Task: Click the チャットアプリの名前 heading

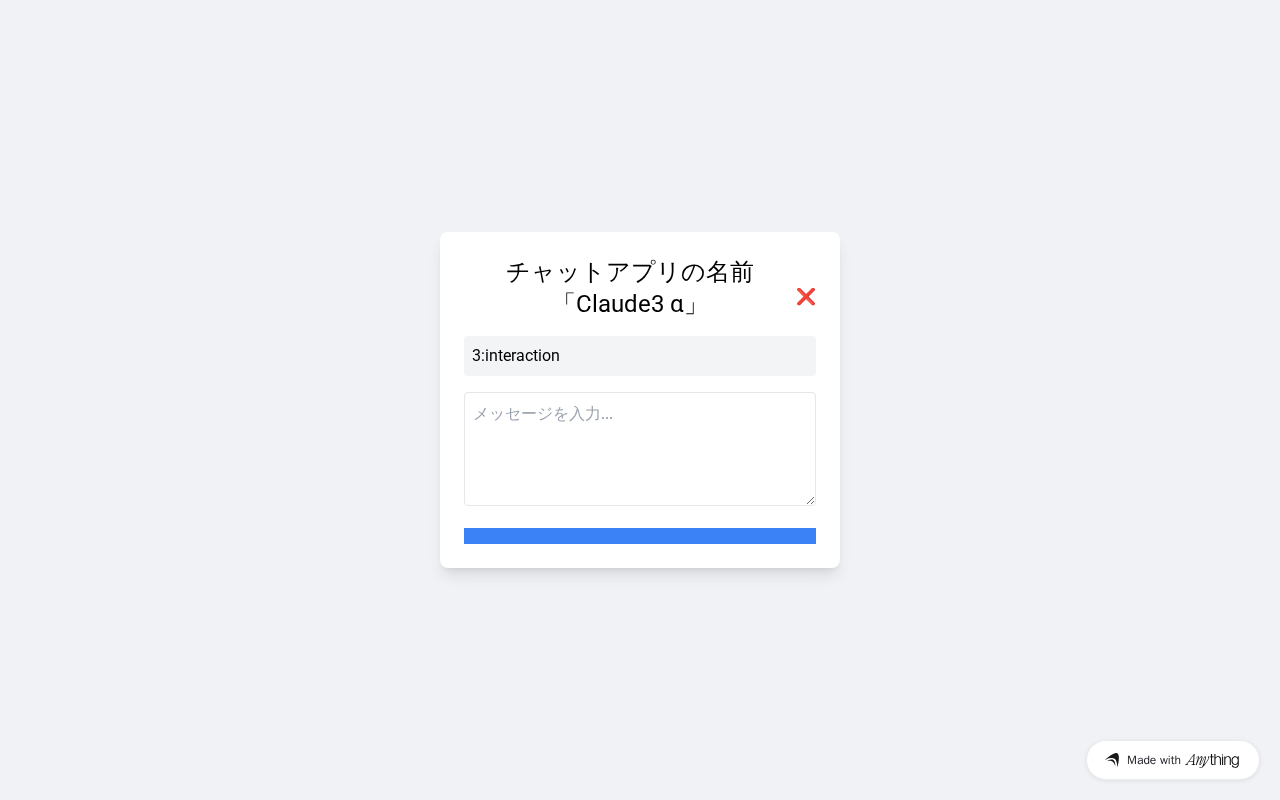Action: pyautogui.click(x=630, y=272)
